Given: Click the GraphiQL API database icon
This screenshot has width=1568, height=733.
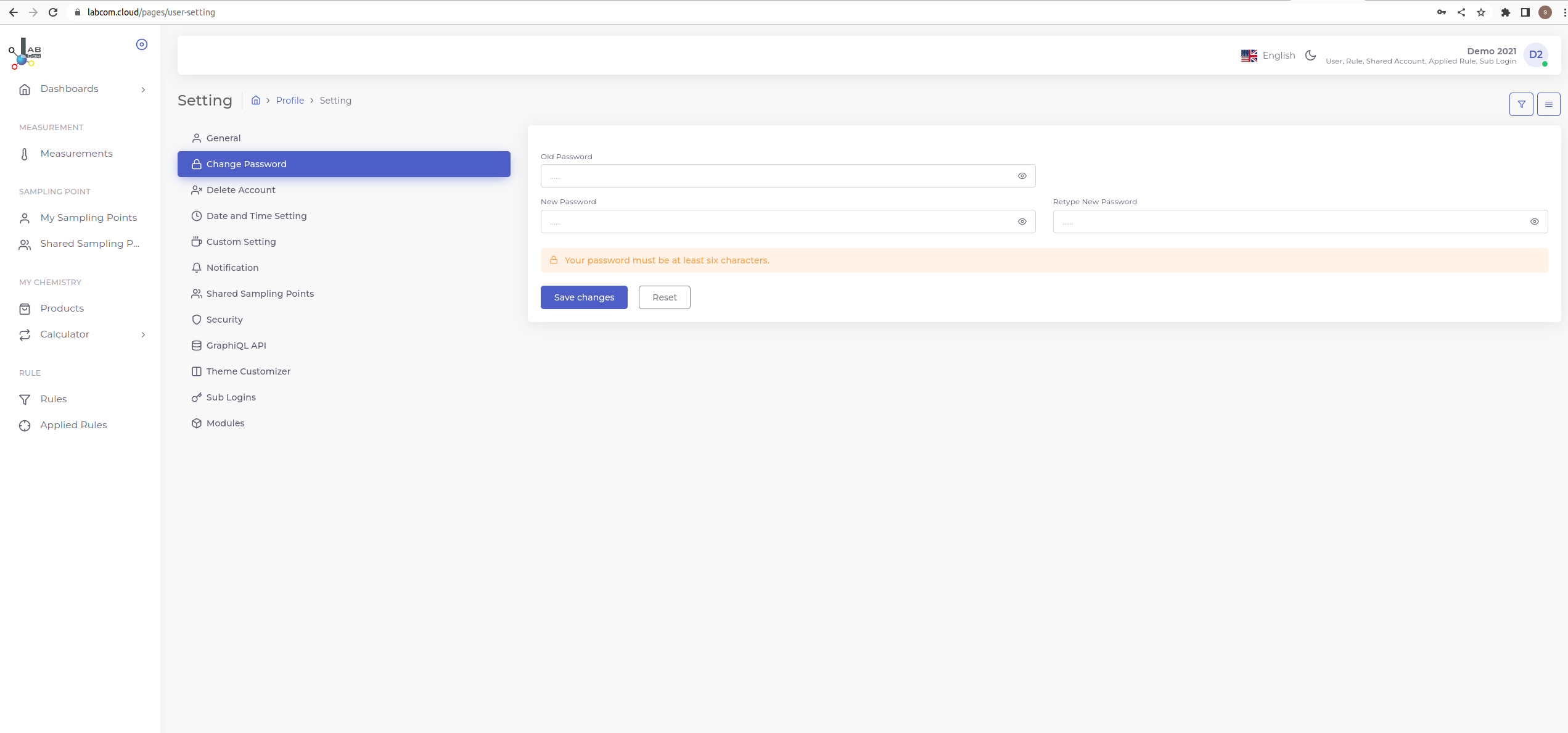Looking at the screenshot, I should click(x=197, y=346).
